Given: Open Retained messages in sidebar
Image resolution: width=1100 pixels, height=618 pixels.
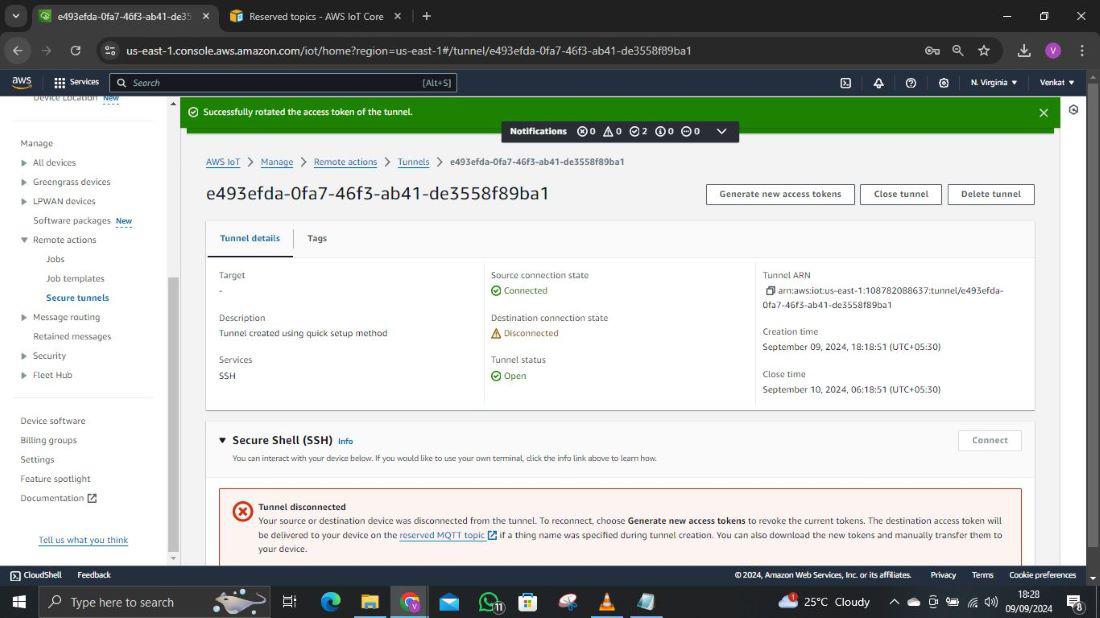Looking at the screenshot, I should pos(72,337).
